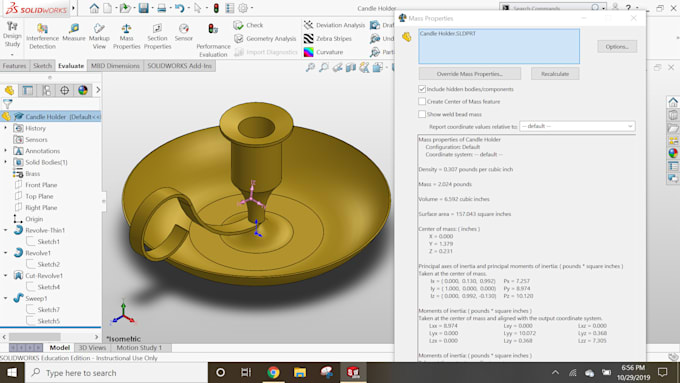Open Geometry Analysis
This screenshot has height=383, width=680.
[x=265, y=39]
